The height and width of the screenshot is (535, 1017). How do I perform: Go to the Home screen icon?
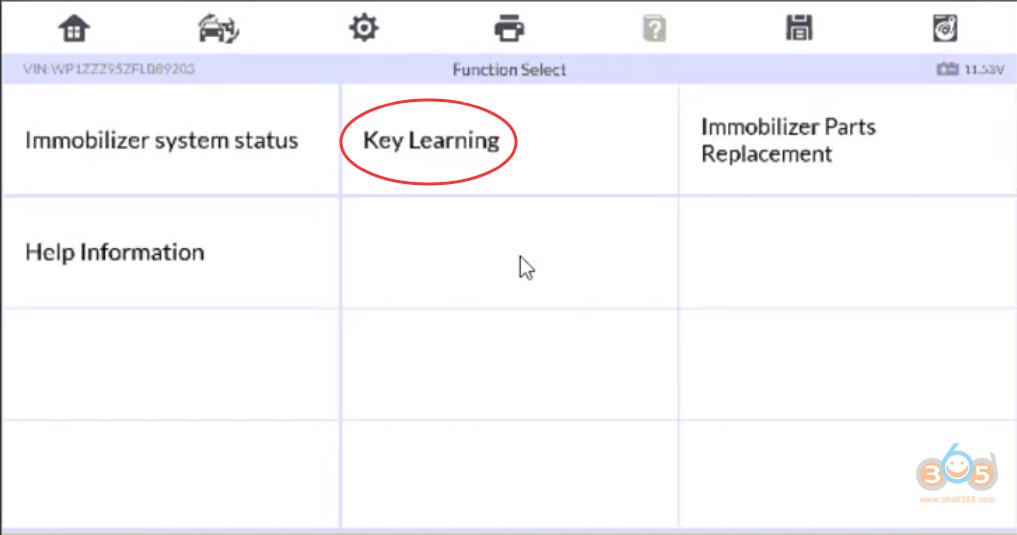[74, 29]
